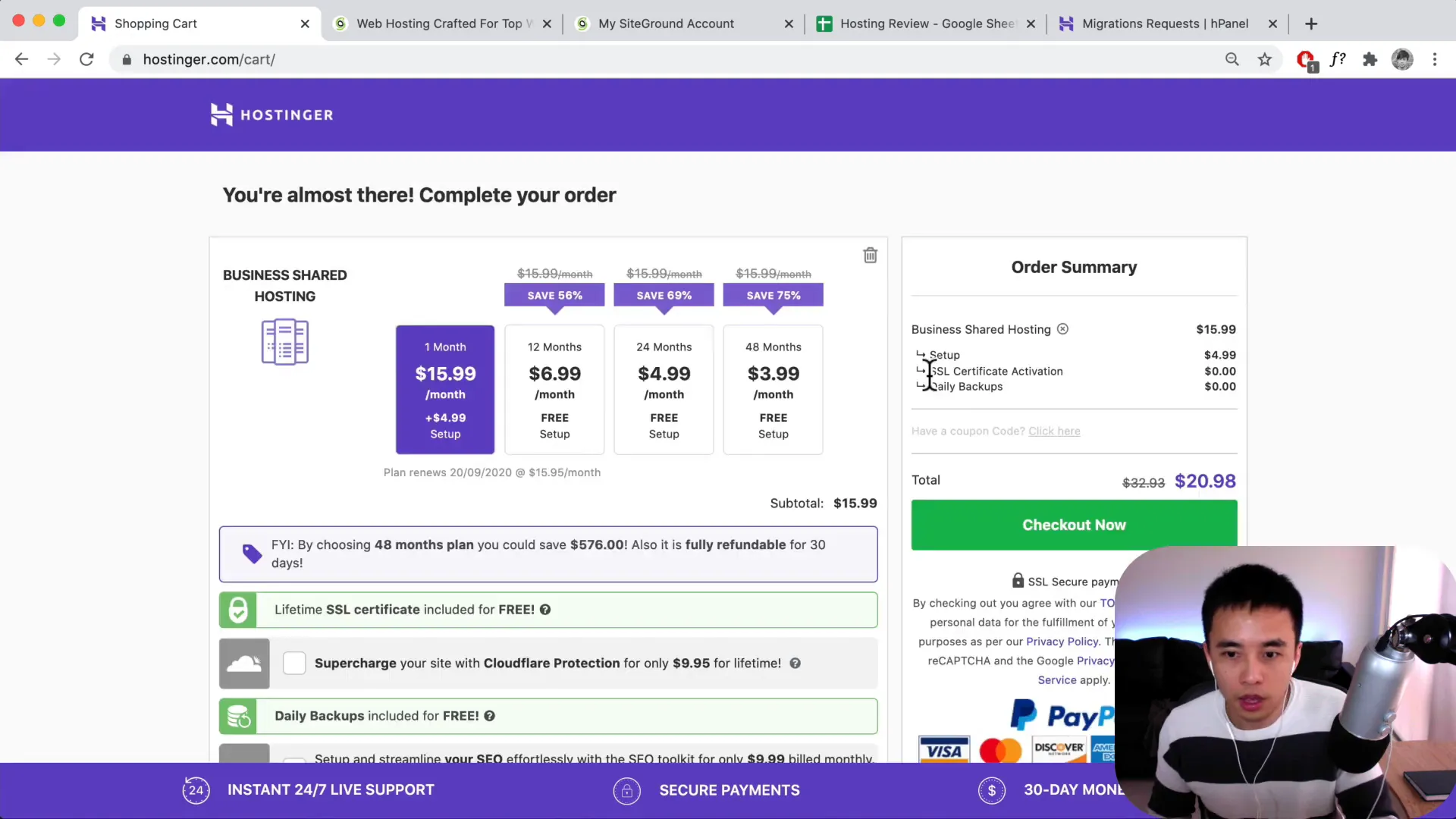Click the SAVE 69% badge
This screenshot has height=819, width=1456.
[x=664, y=295]
